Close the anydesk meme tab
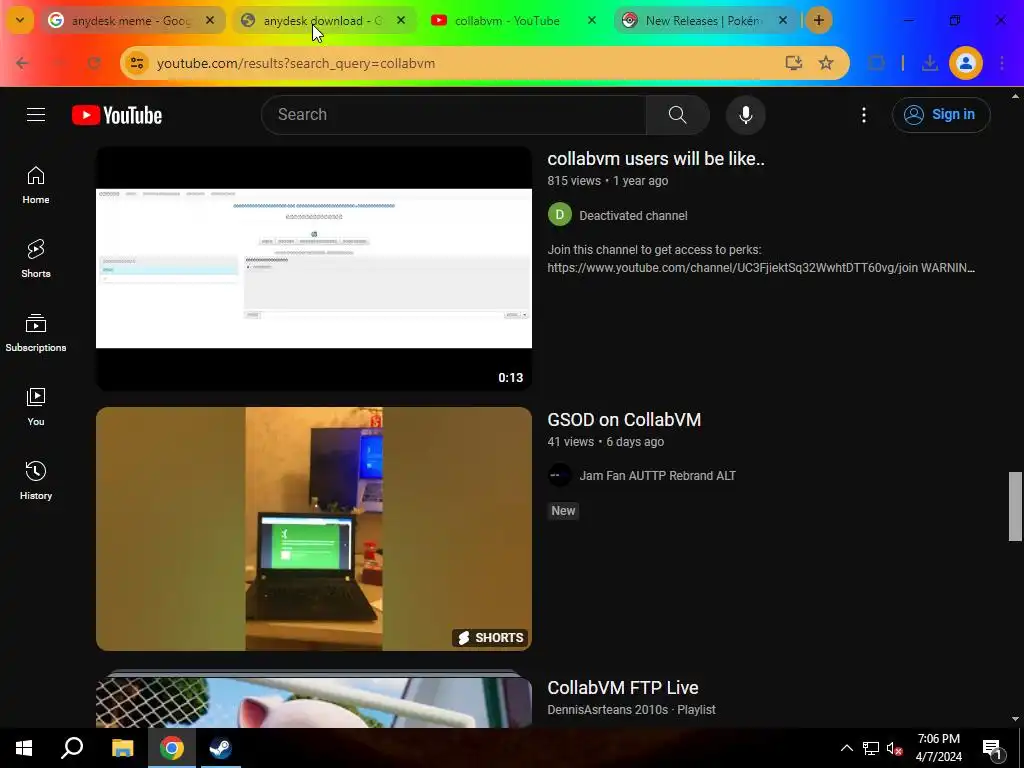Image resolution: width=1024 pixels, height=768 pixels. point(210,20)
